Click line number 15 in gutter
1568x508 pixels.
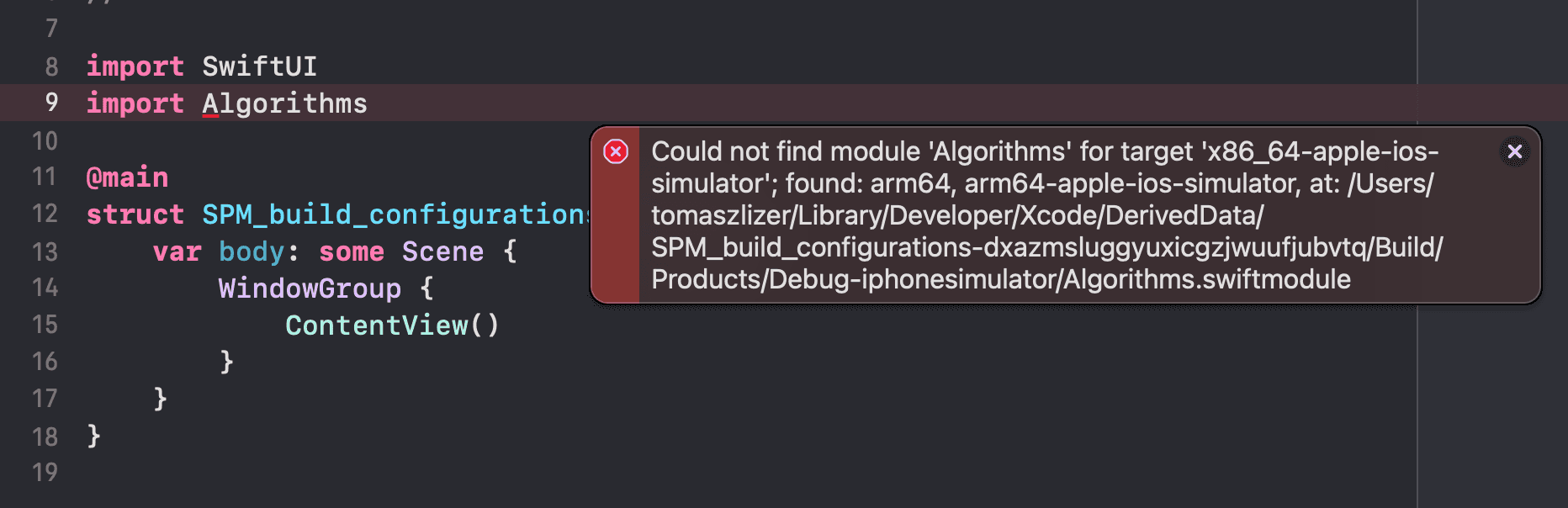point(45,325)
